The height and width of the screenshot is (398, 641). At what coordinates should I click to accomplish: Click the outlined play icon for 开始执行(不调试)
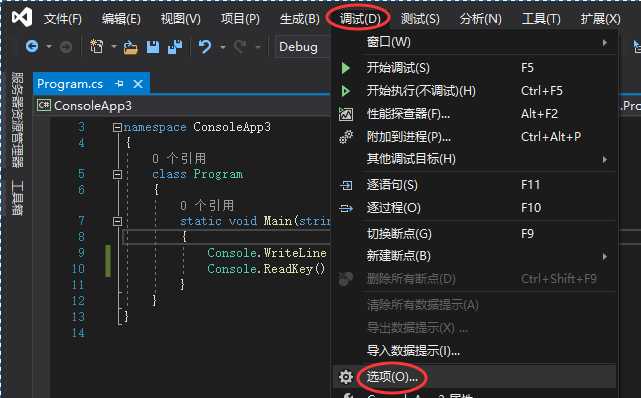[x=346, y=91]
